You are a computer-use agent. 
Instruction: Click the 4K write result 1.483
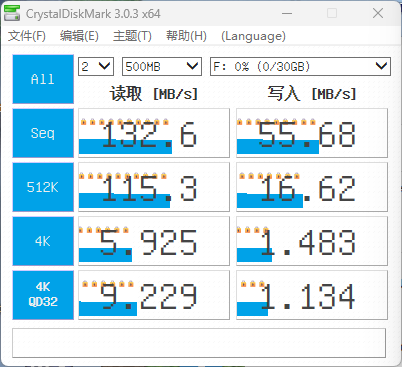(x=312, y=241)
